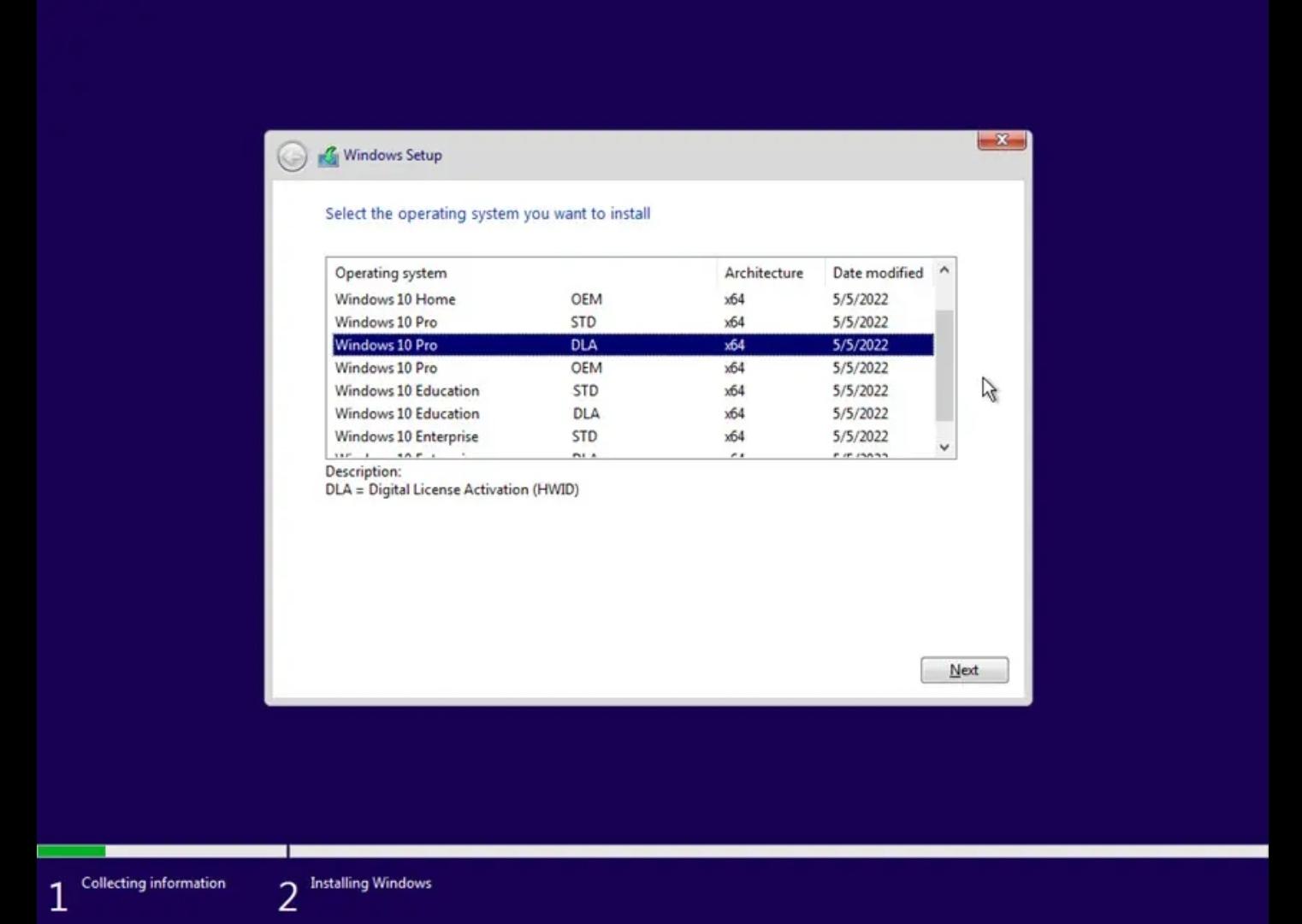This screenshot has height=924, width=1302.
Task: Click the Architecture column header
Action: point(771,273)
